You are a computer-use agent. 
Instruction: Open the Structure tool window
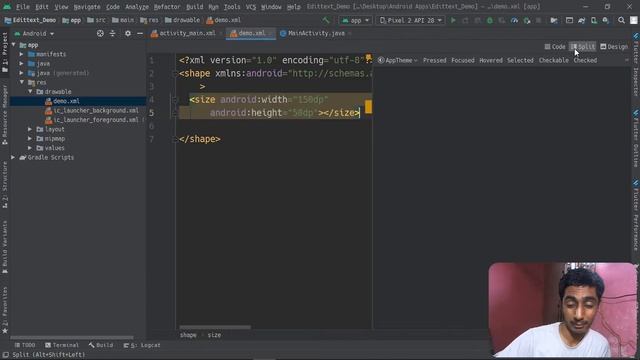(x=4, y=184)
